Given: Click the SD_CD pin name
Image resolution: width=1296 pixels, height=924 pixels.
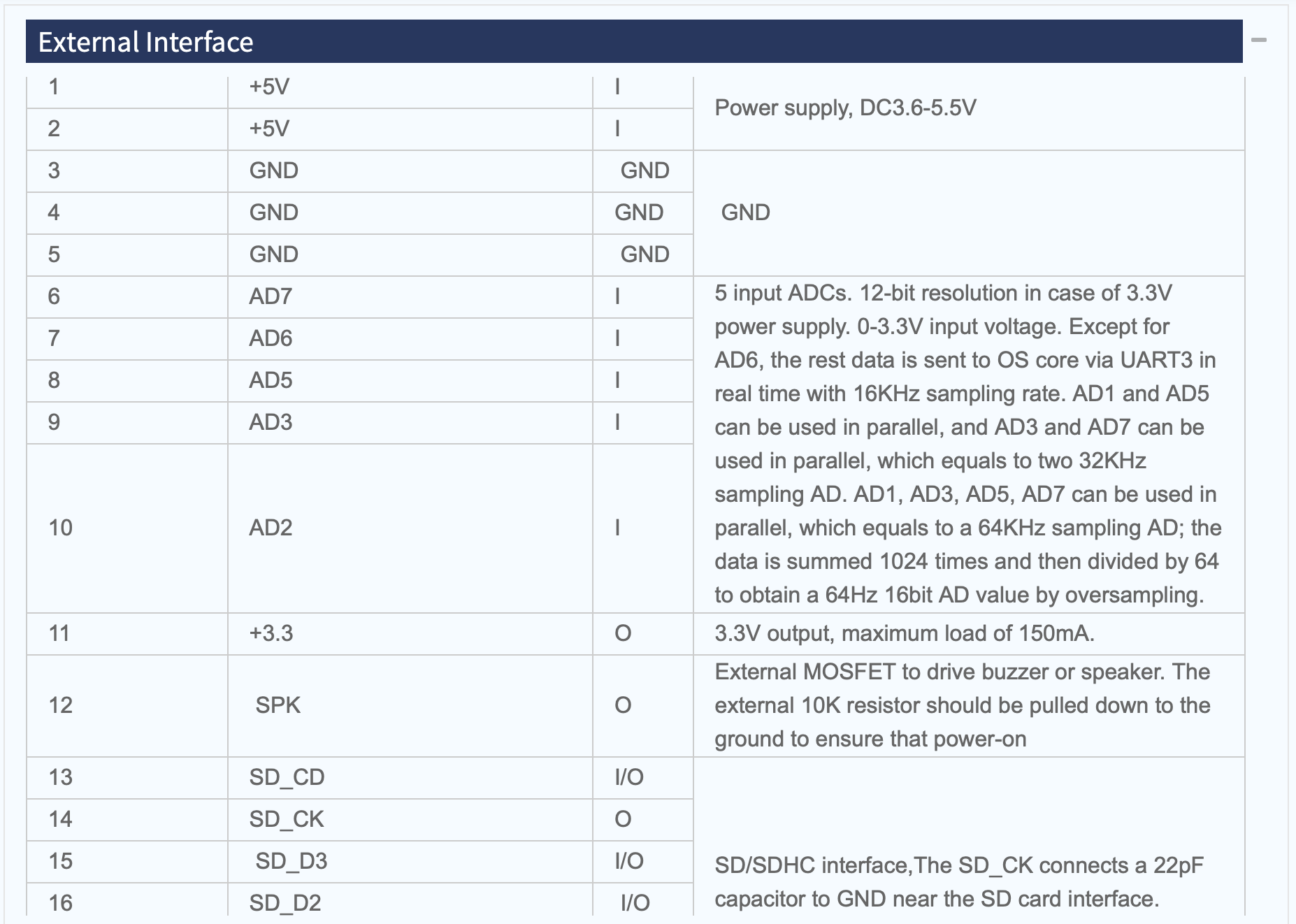Looking at the screenshot, I should 287,777.
